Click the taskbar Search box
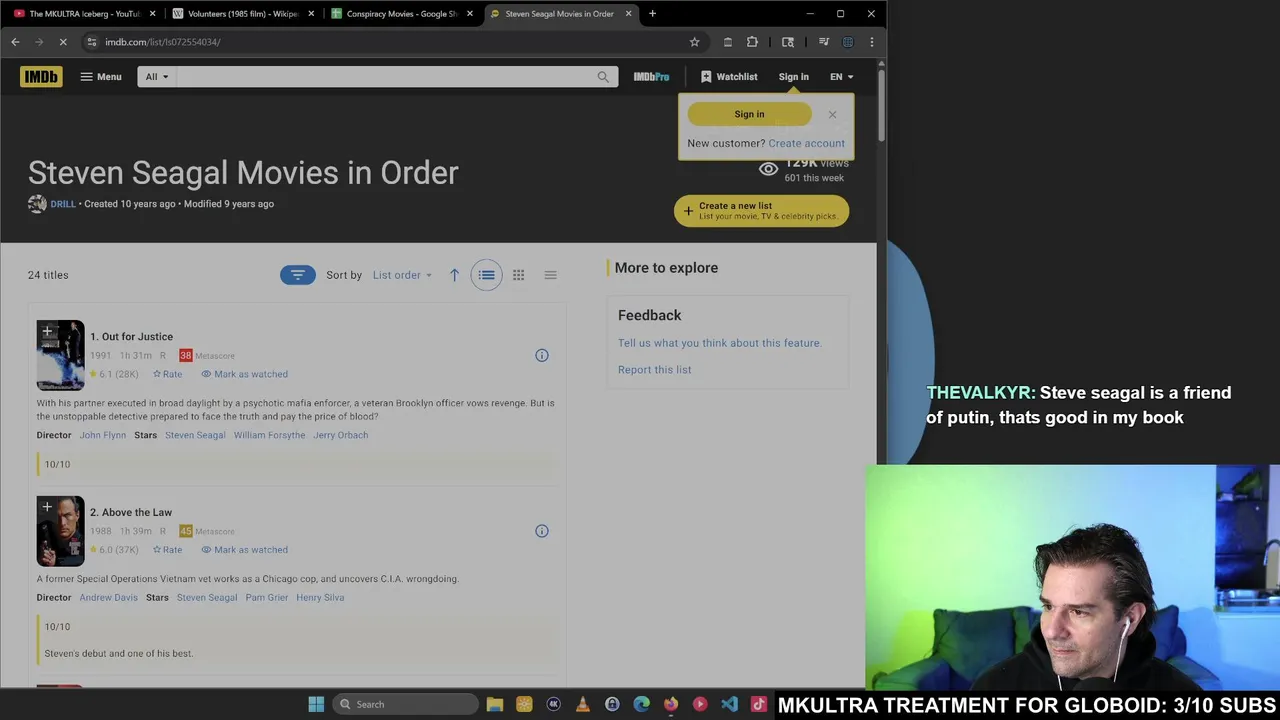 [404, 704]
